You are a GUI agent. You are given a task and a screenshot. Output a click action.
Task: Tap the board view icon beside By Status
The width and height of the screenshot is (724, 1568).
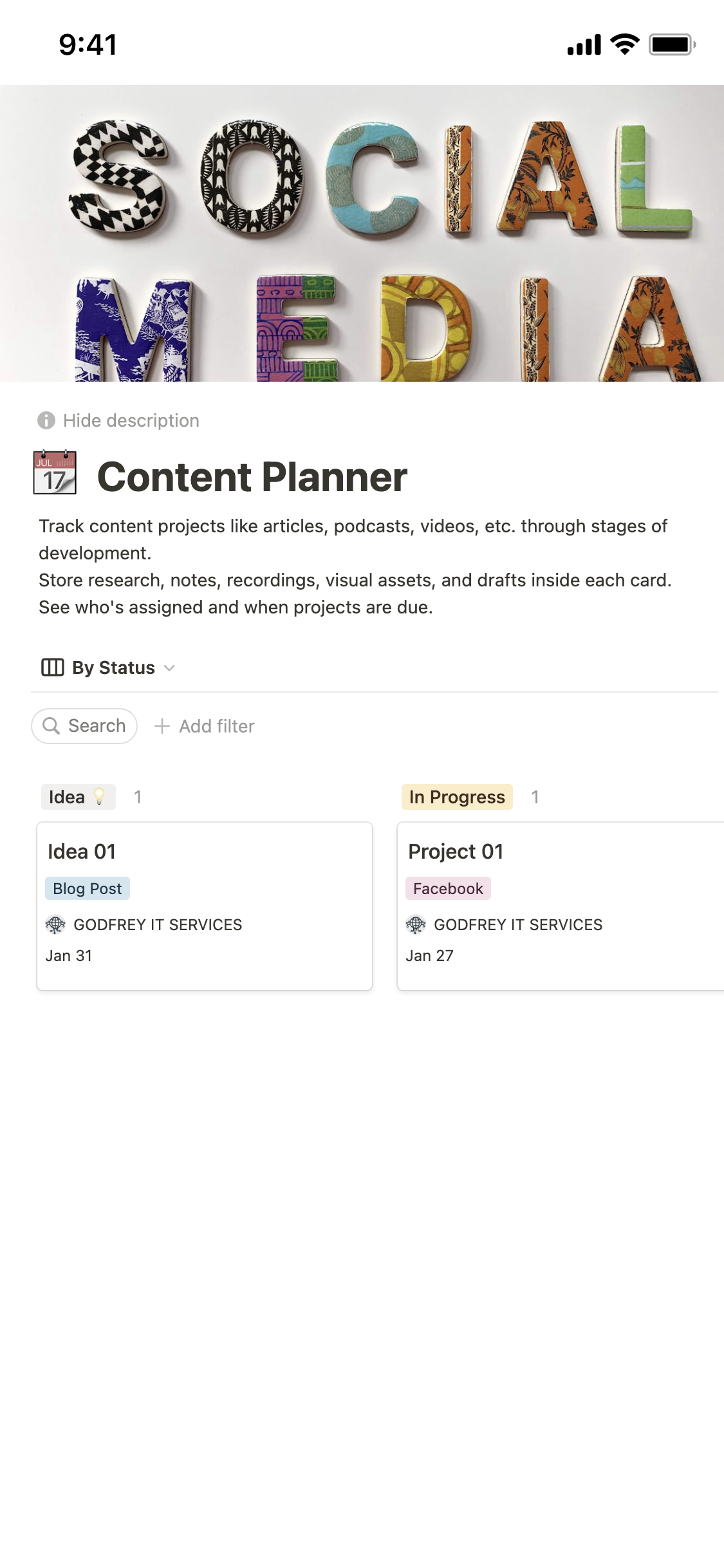click(52, 667)
